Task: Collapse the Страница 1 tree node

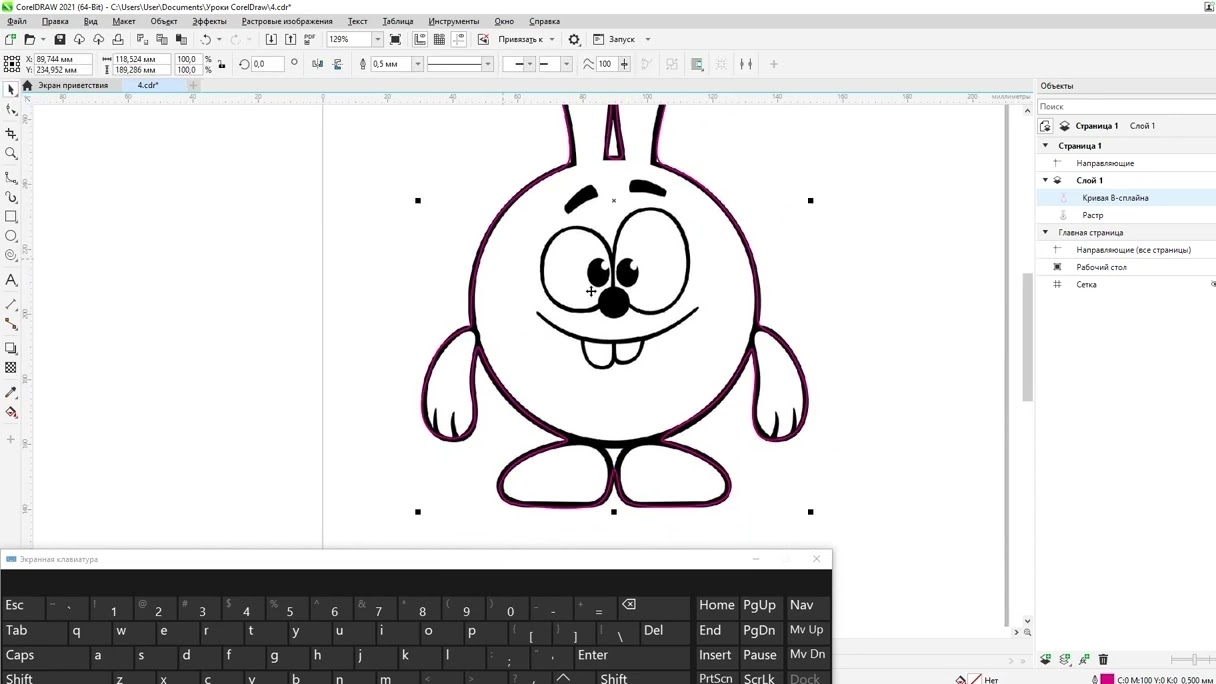Action: click(1045, 146)
